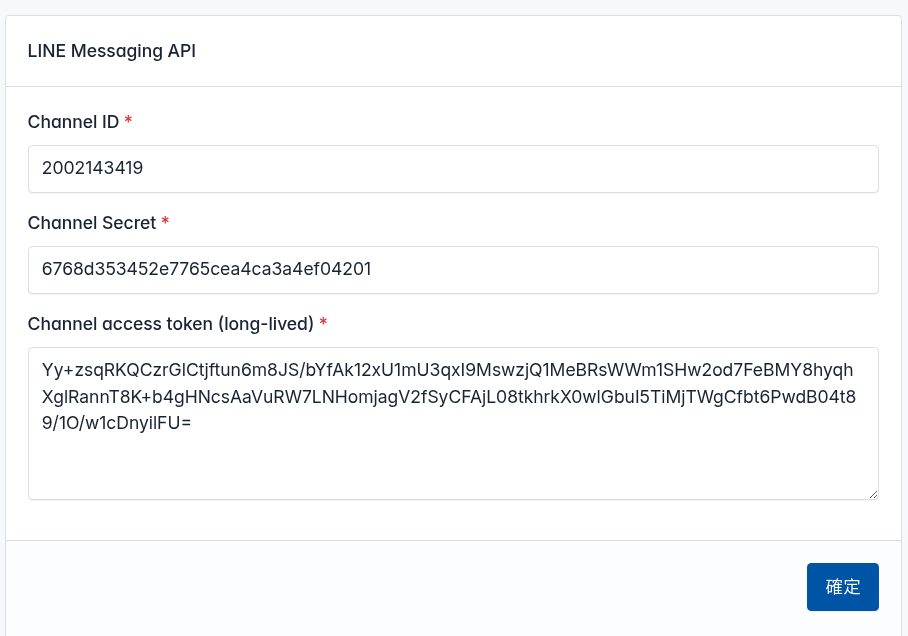Click the token's first line starting with Yy+zsqRKQ

click(x=447, y=370)
